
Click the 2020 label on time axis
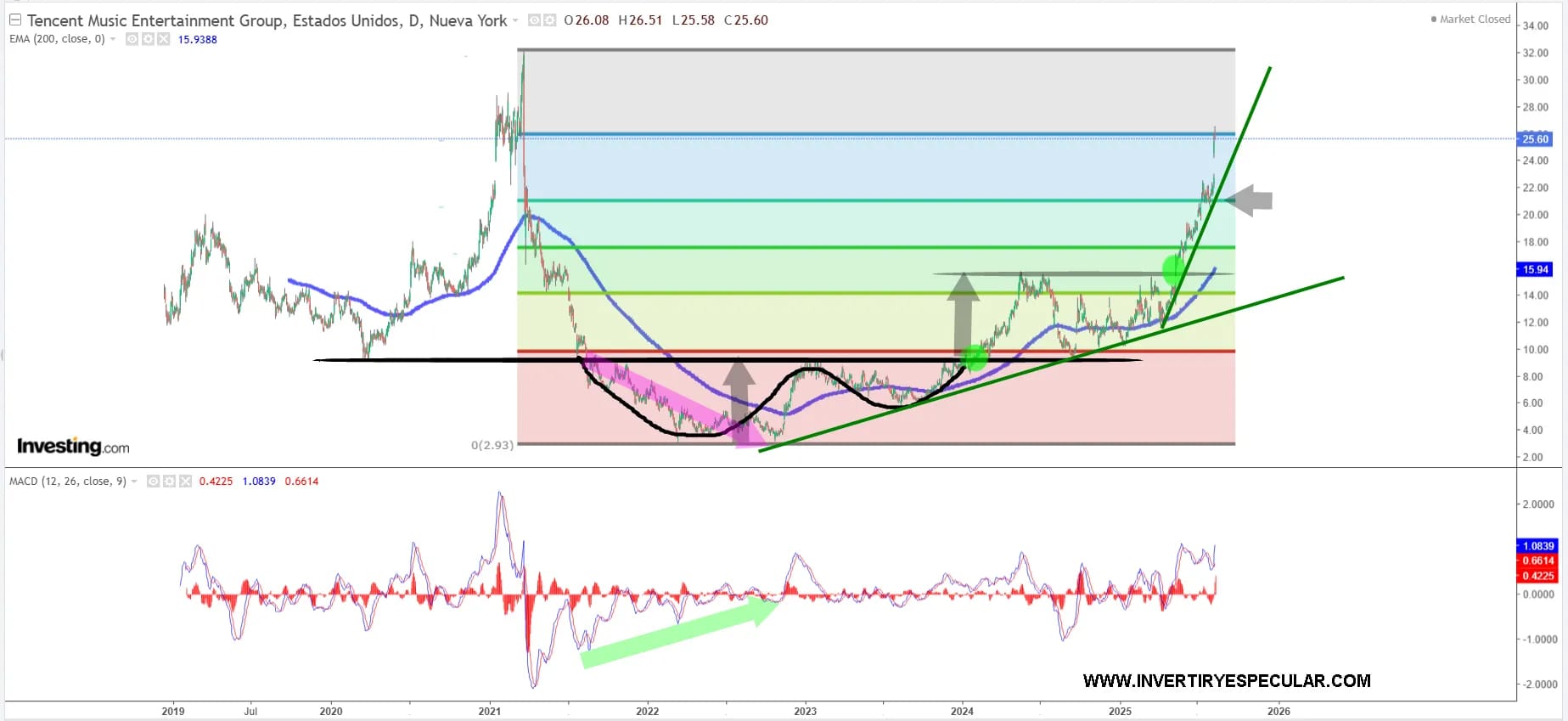tap(331, 711)
